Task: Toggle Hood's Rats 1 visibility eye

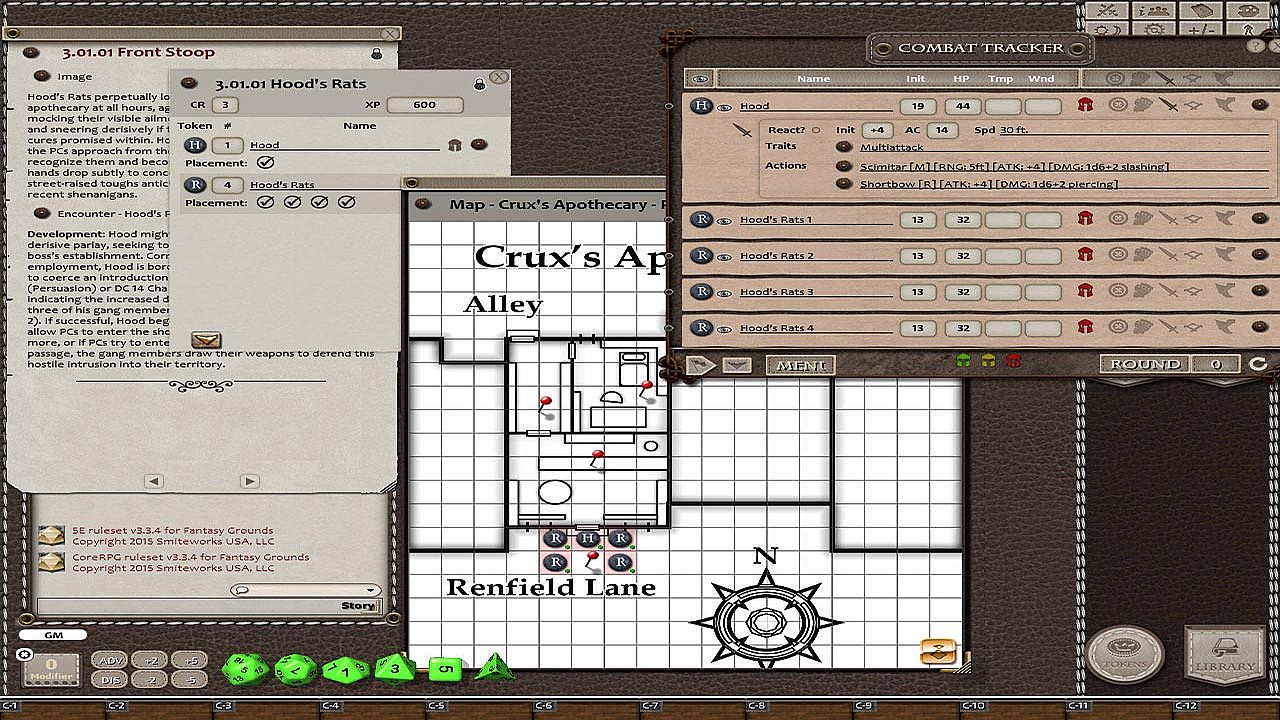Action: coord(725,220)
